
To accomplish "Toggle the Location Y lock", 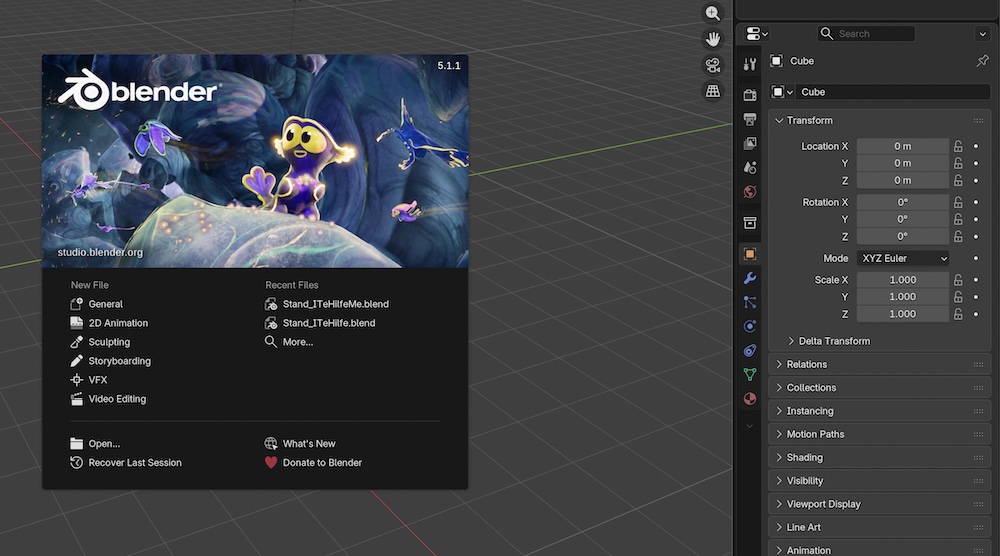I will (x=958, y=163).
